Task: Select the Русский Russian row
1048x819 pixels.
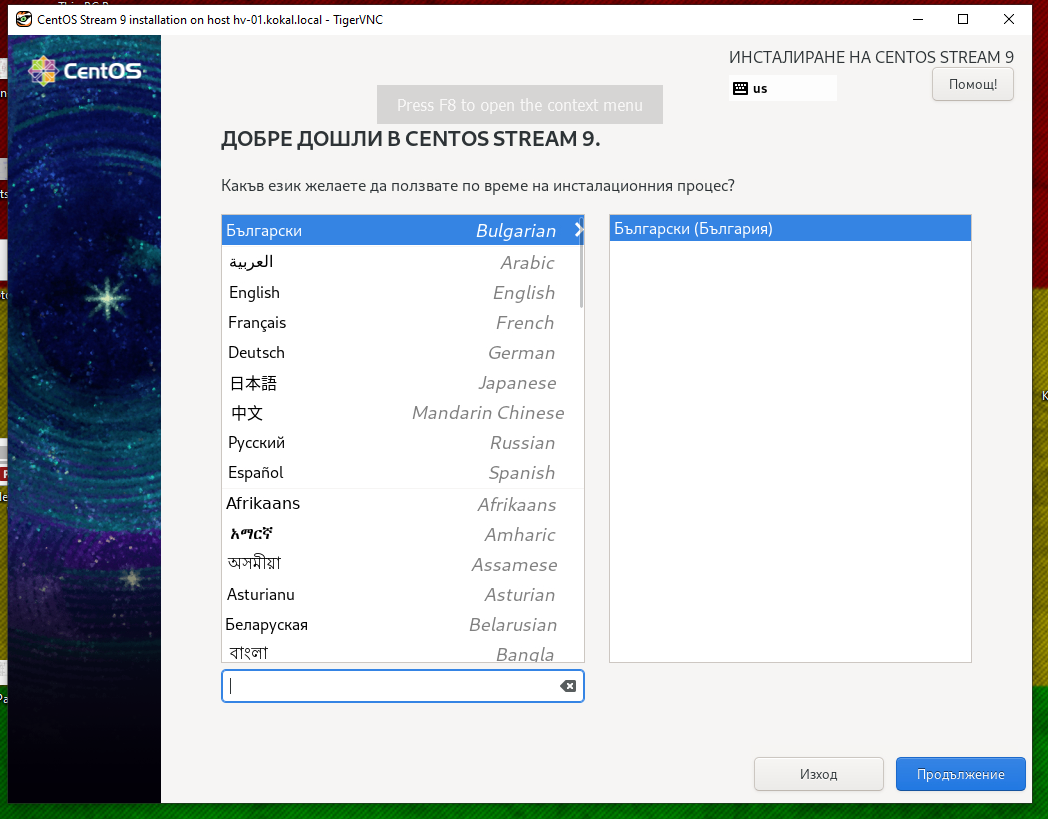Action: (x=402, y=443)
